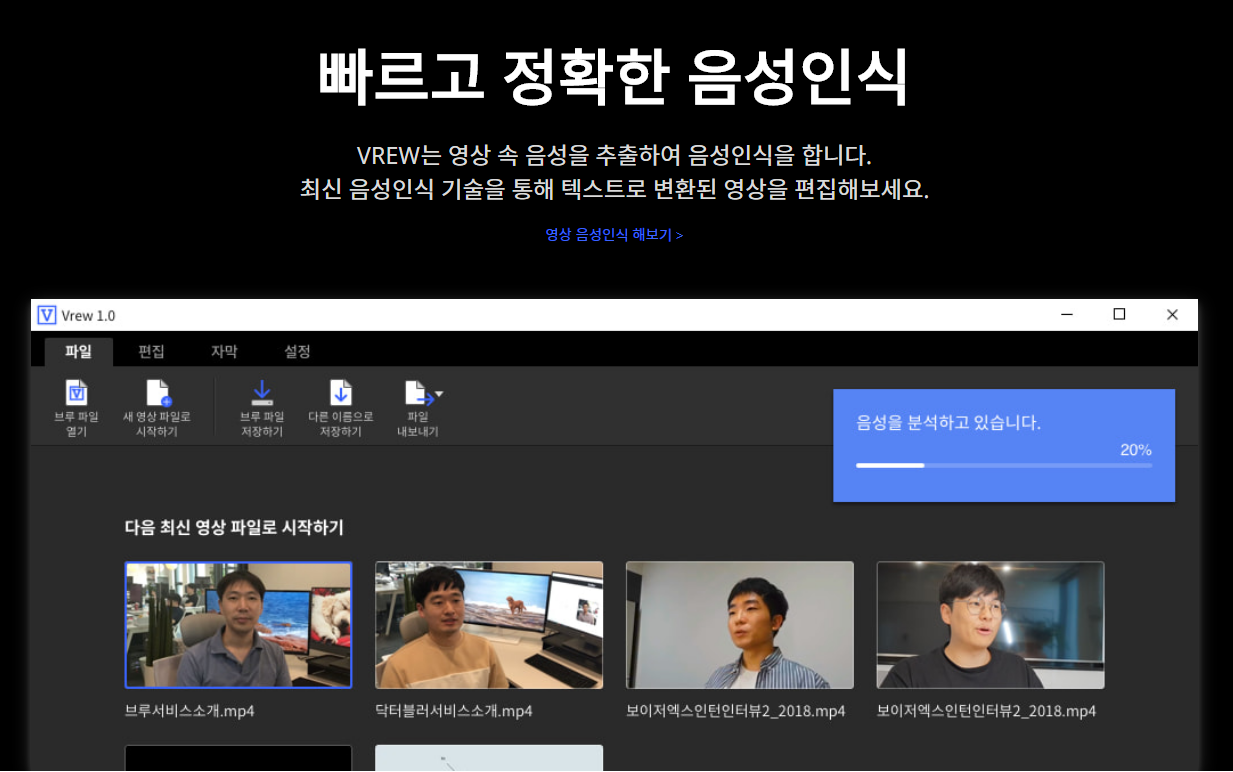Click the 20% analysis progress bar
The height and width of the screenshot is (772, 1233).
click(x=1004, y=465)
